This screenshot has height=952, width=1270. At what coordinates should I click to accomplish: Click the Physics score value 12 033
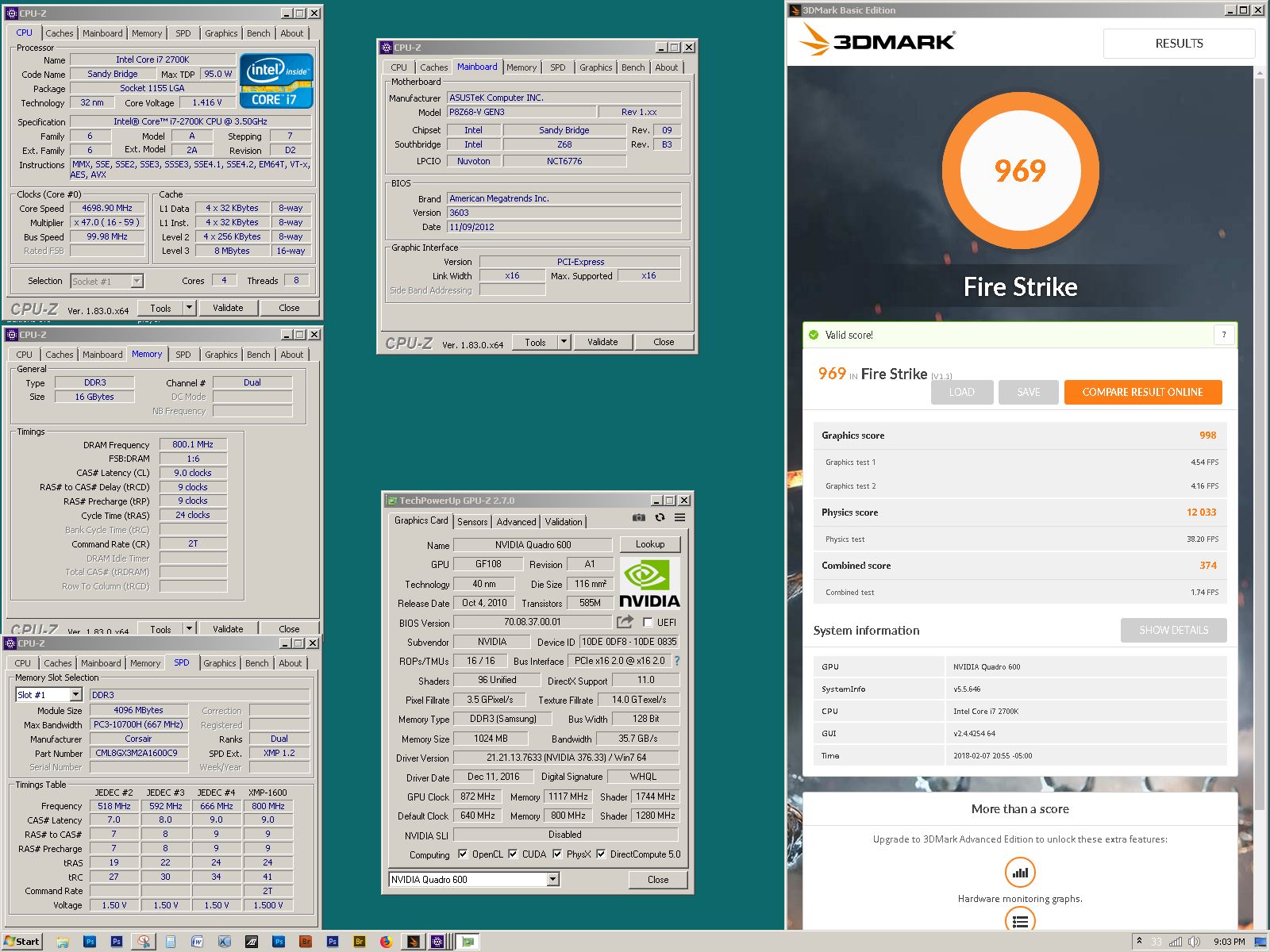[1201, 512]
